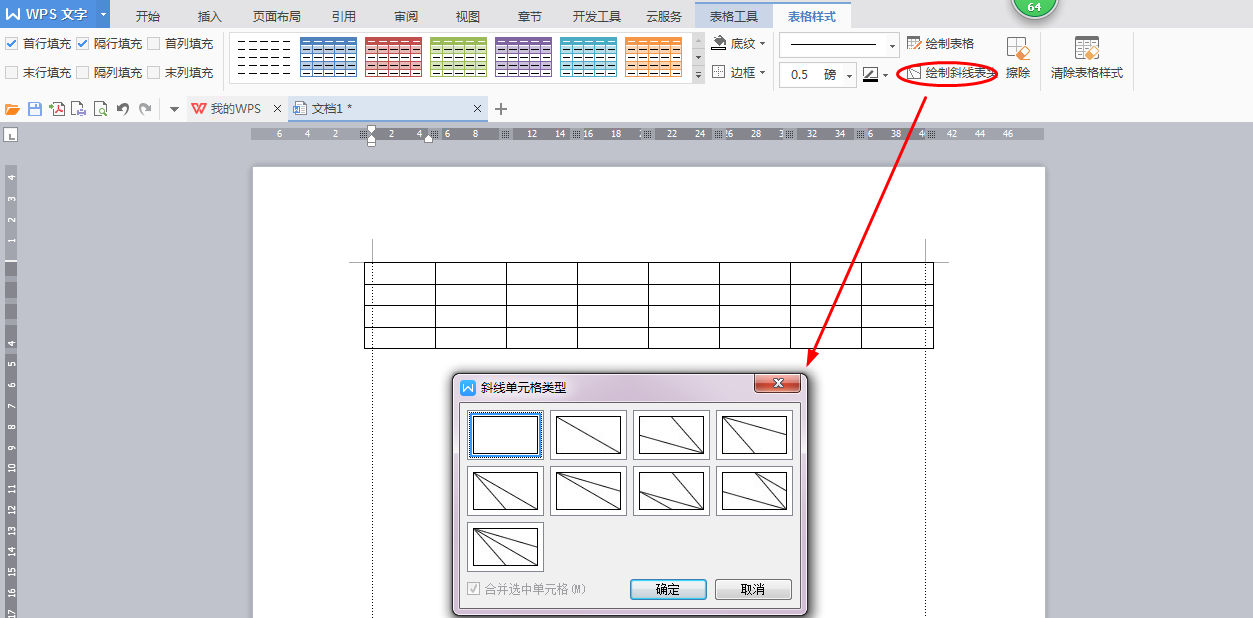The width and height of the screenshot is (1253, 618).
Task: Open the 页面布局 ribbon tab
Action: click(x=277, y=16)
